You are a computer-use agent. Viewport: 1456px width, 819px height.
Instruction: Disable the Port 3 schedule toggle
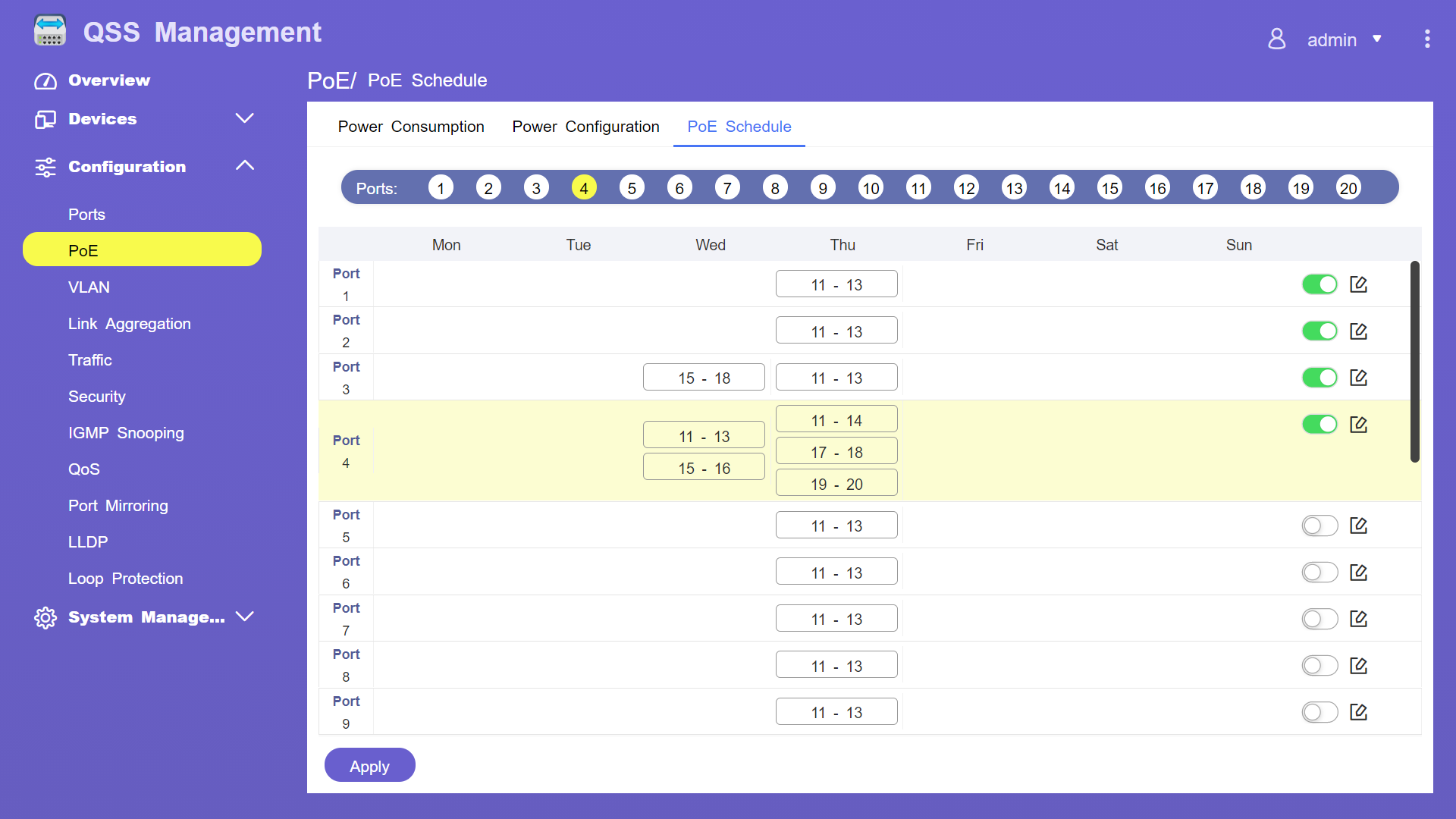click(1319, 378)
